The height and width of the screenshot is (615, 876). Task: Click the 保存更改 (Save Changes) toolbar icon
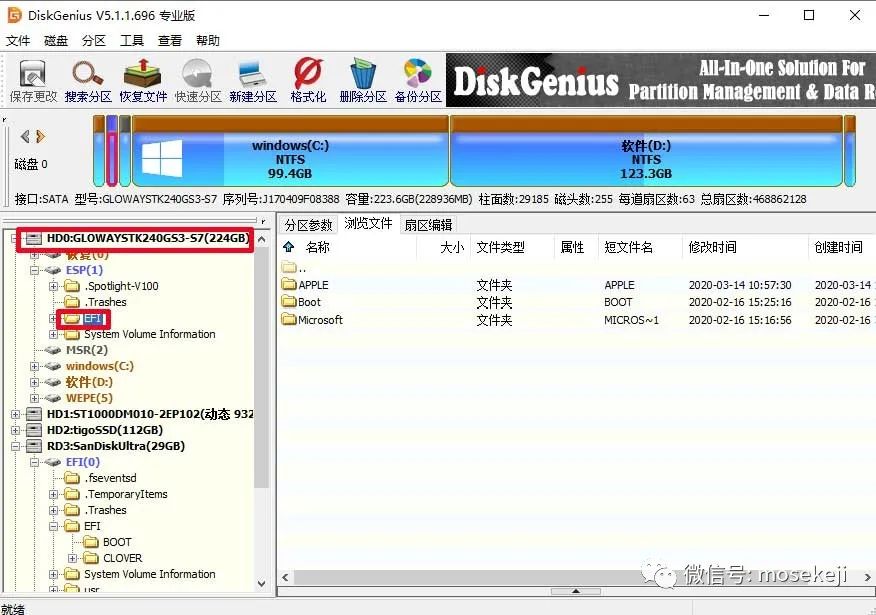click(32, 78)
